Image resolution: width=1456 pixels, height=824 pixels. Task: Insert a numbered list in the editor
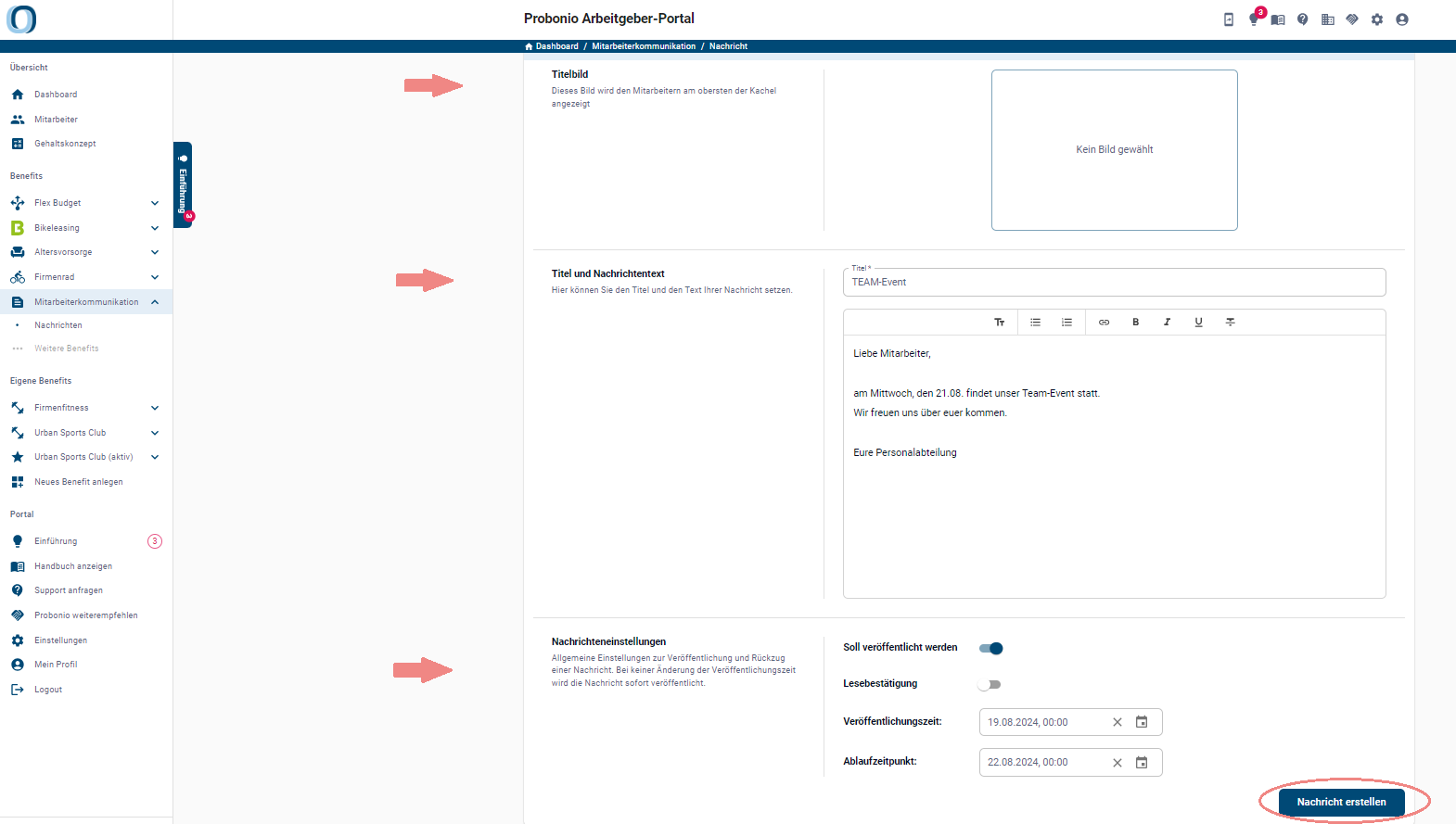click(x=1067, y=323)
